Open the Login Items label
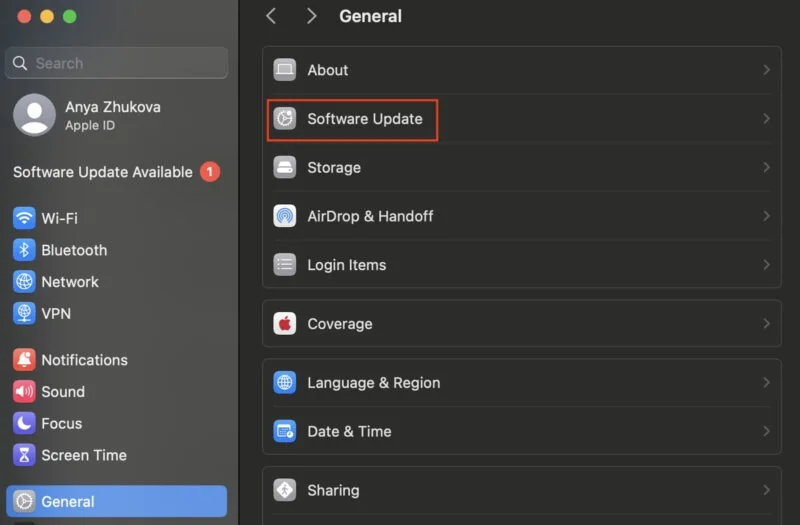Screen dimensions: 800x525 (346, 265)
